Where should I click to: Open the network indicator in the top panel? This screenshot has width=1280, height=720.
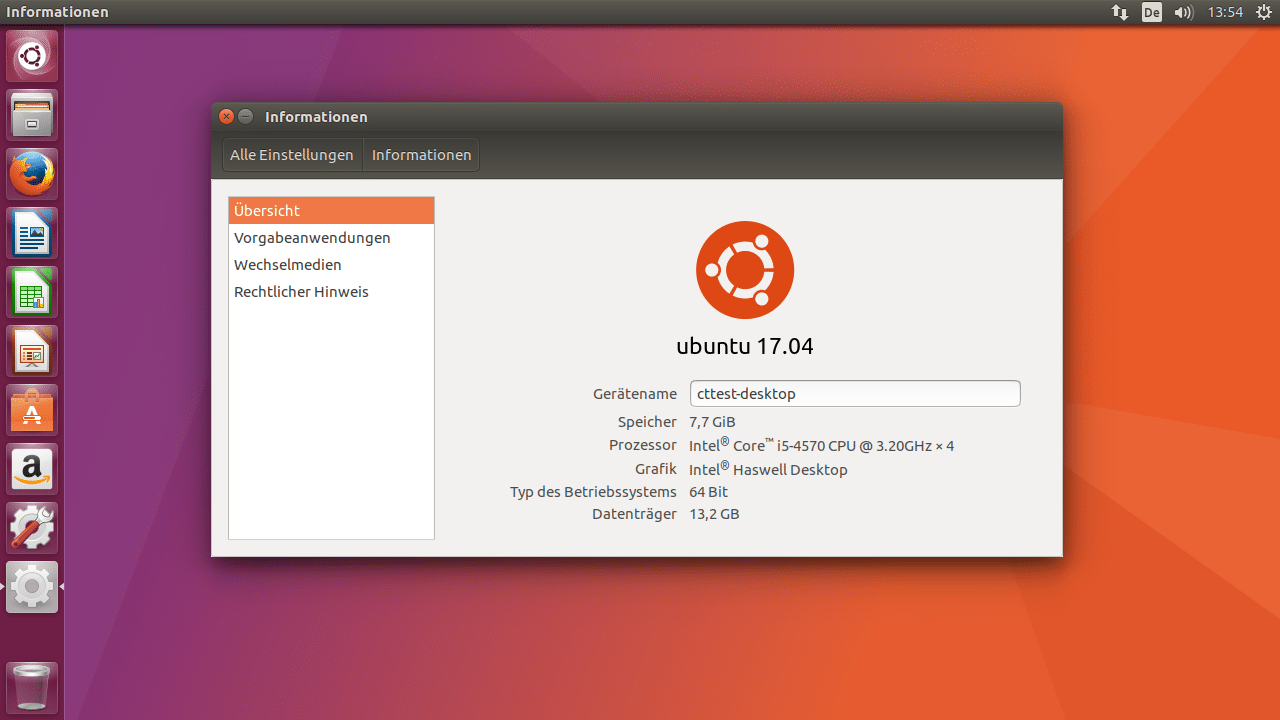tap(1120, 12)
